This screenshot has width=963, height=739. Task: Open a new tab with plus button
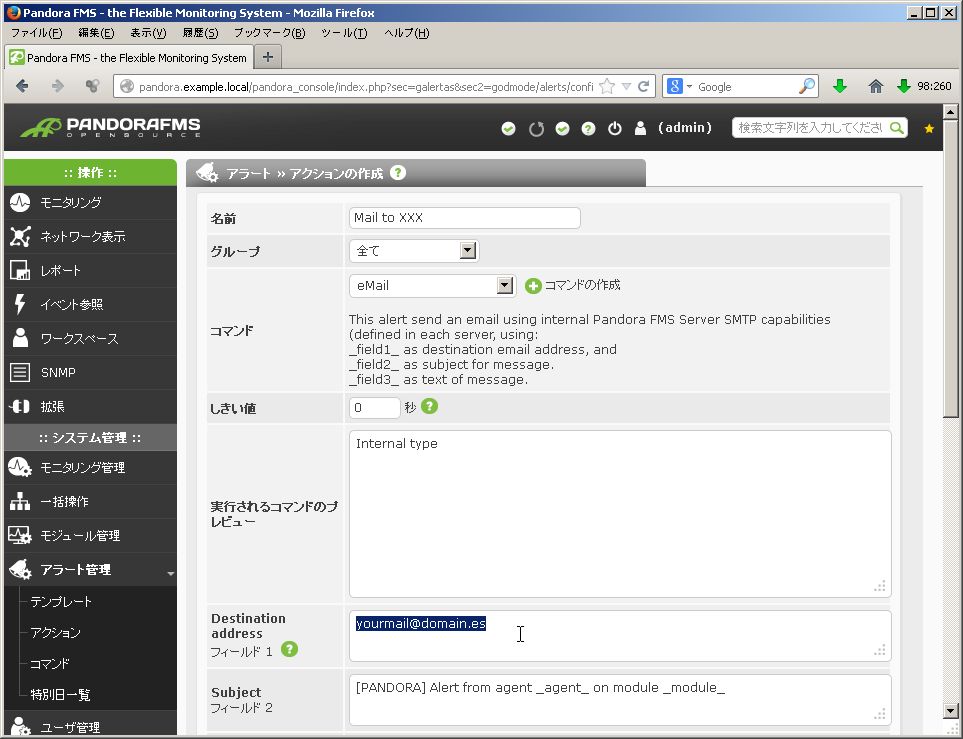[268, 57]
